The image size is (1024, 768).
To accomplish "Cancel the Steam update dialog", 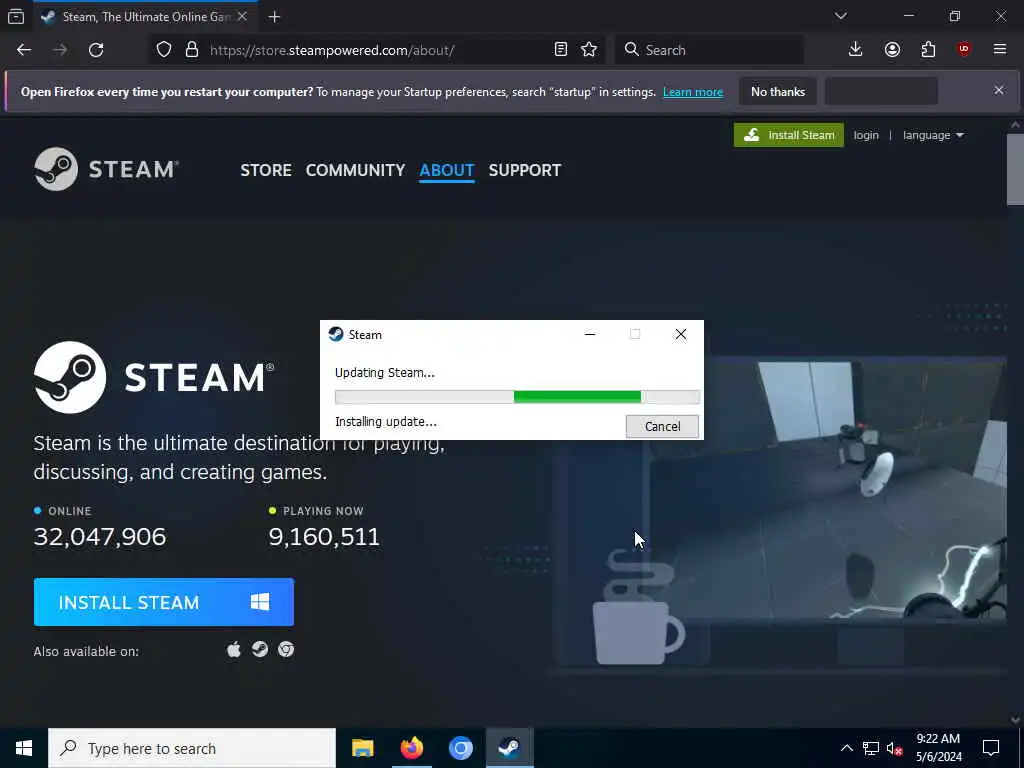I will point(662,426).
